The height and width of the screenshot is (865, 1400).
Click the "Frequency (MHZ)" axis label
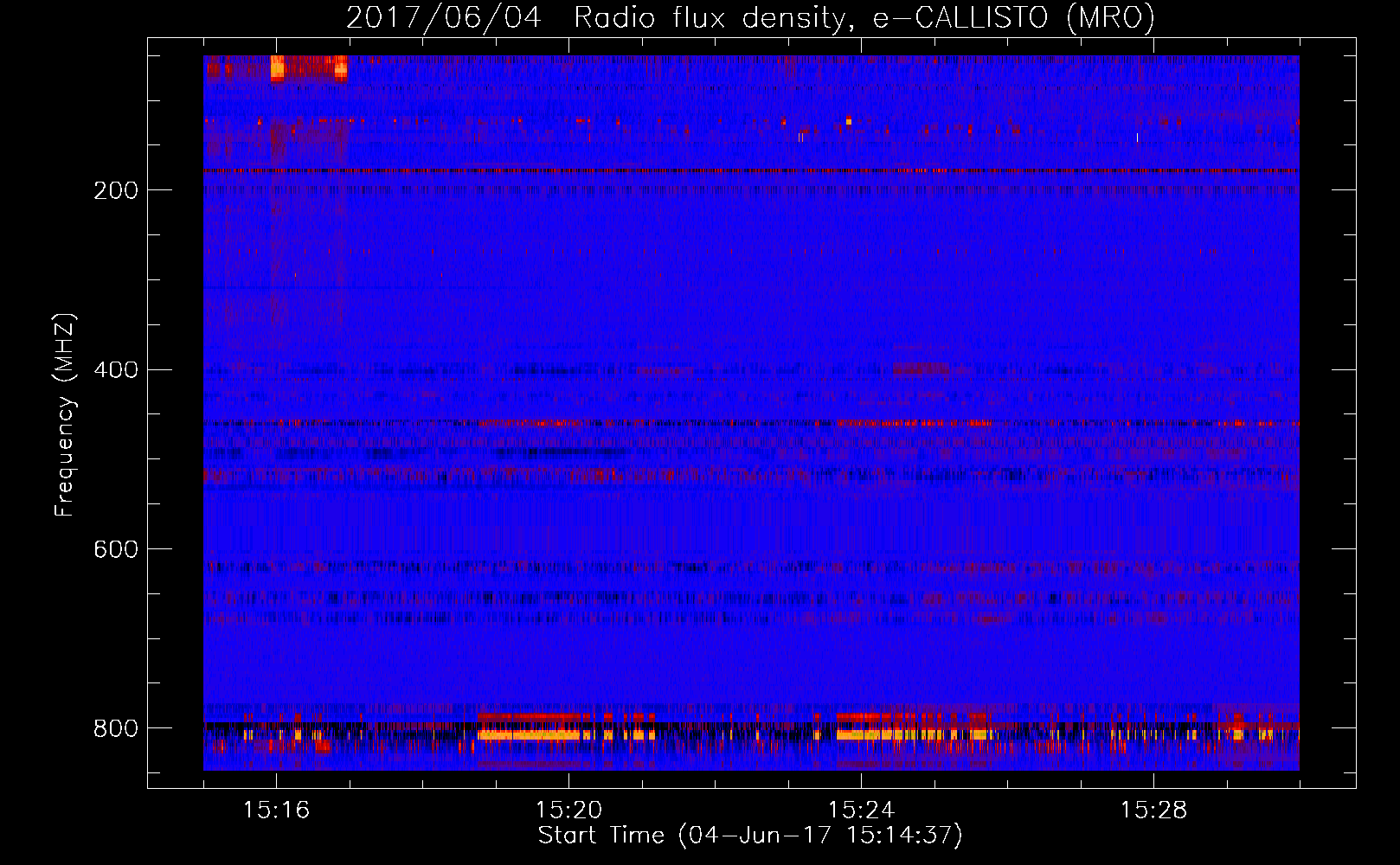pyautogui.click(x=65, y=415)
